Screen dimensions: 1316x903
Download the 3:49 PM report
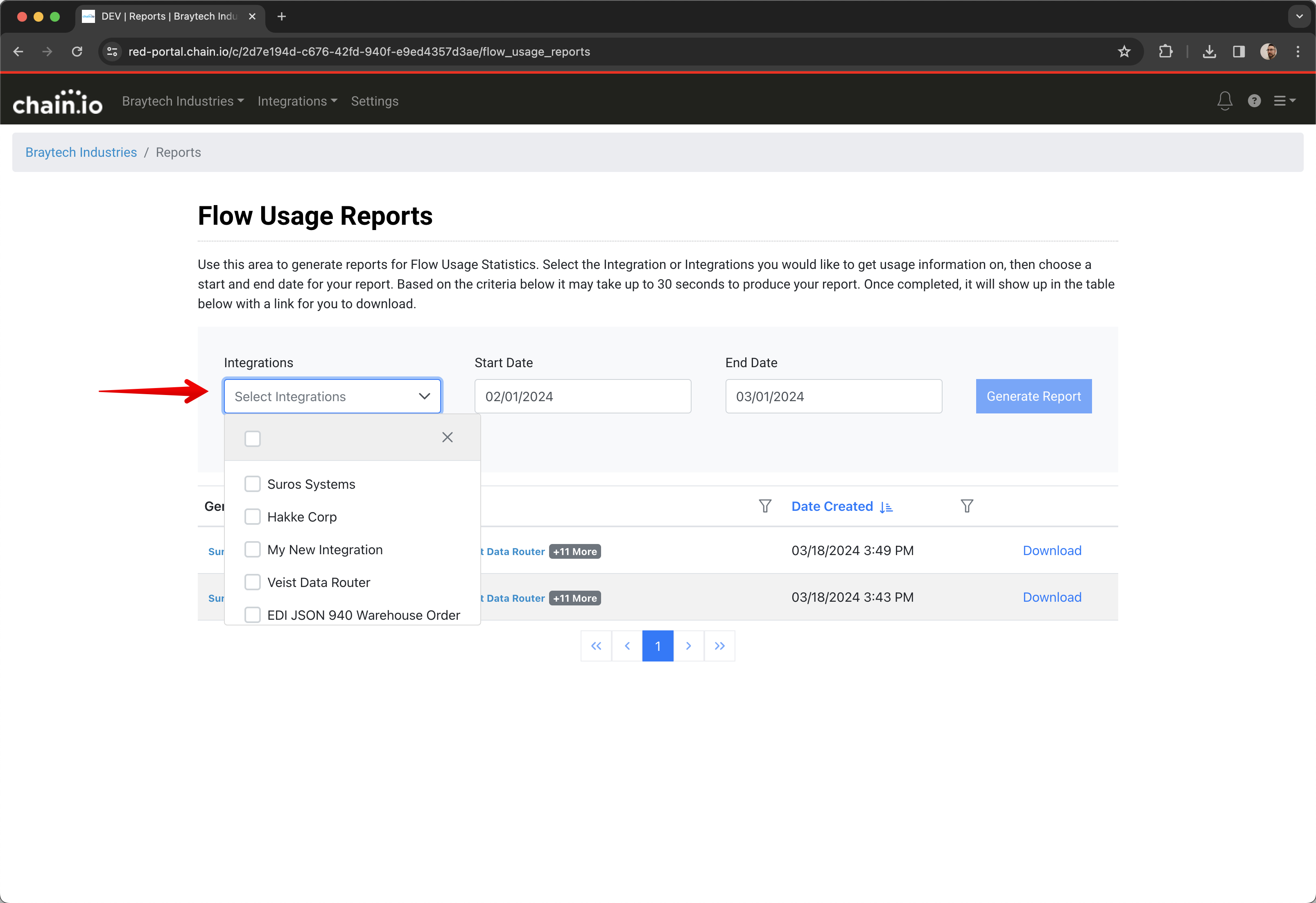(1051, 551)
